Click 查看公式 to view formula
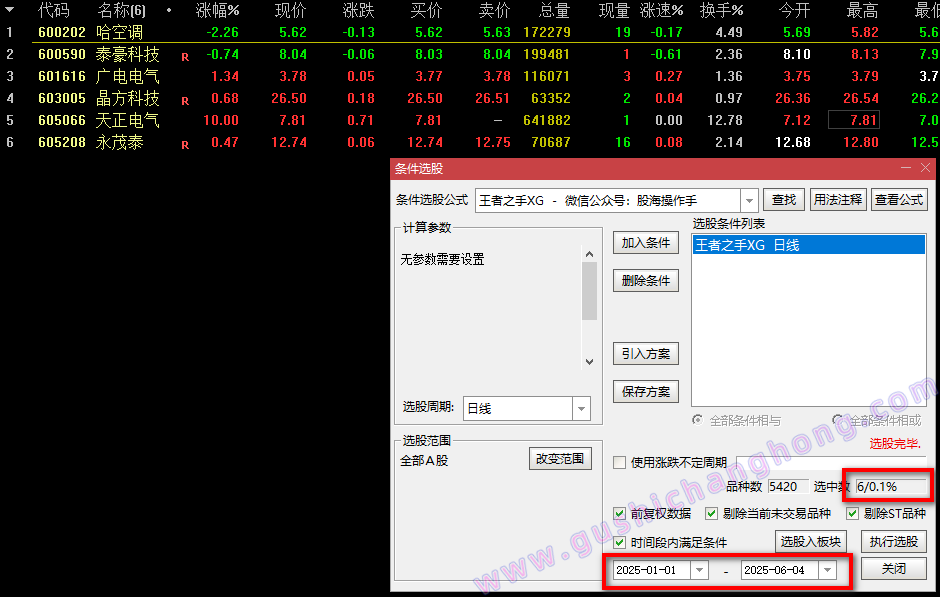The width and height of the screenshot is (940, 597). (x=899, y=200)
